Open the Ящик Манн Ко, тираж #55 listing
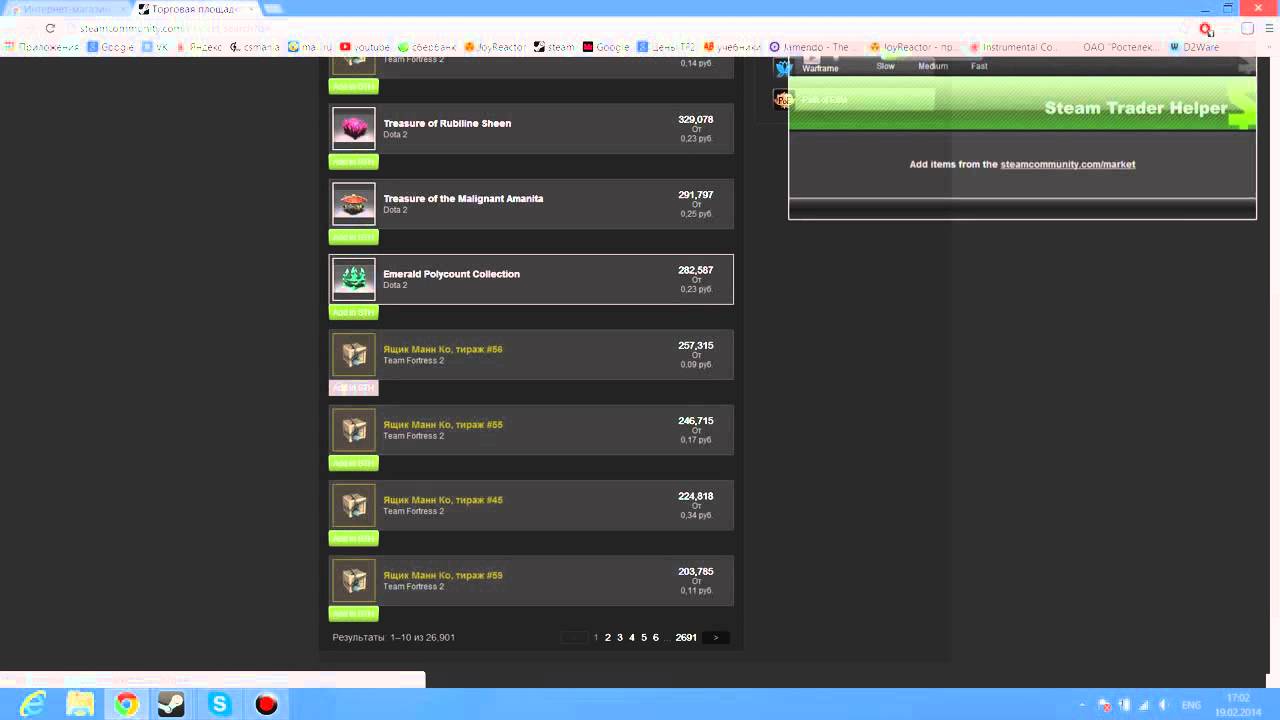The width and height of the screenshot is (1280, 720). pyautogui.click(x=531, y=430)
